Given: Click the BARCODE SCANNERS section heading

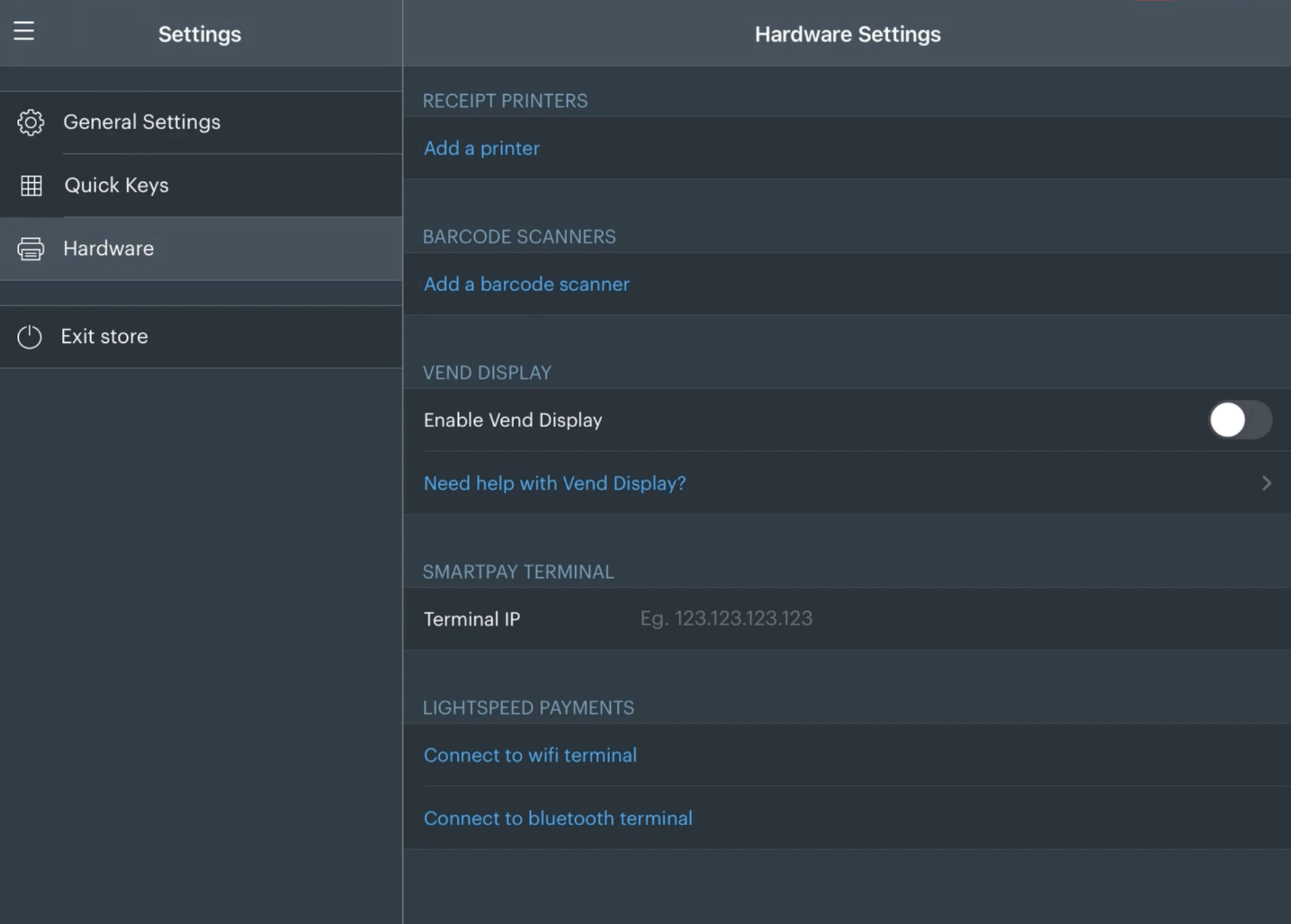Looking at the screenshot, I should point(519,237).
